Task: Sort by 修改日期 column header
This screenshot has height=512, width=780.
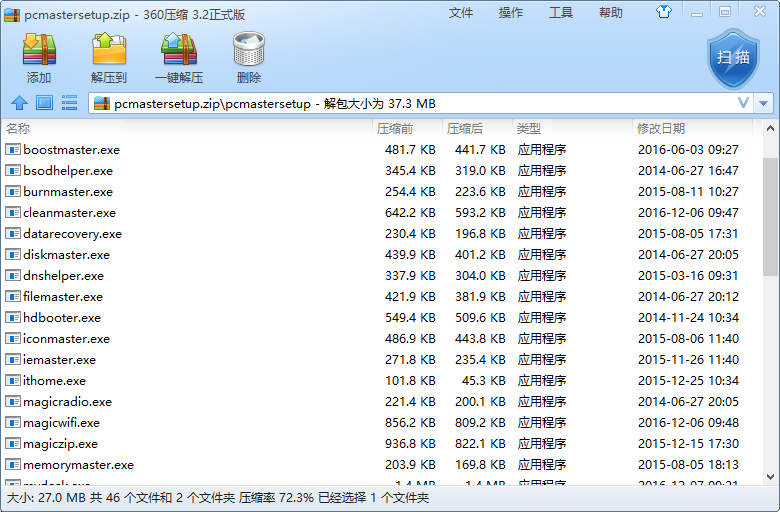Action: (x=693, y=128)
